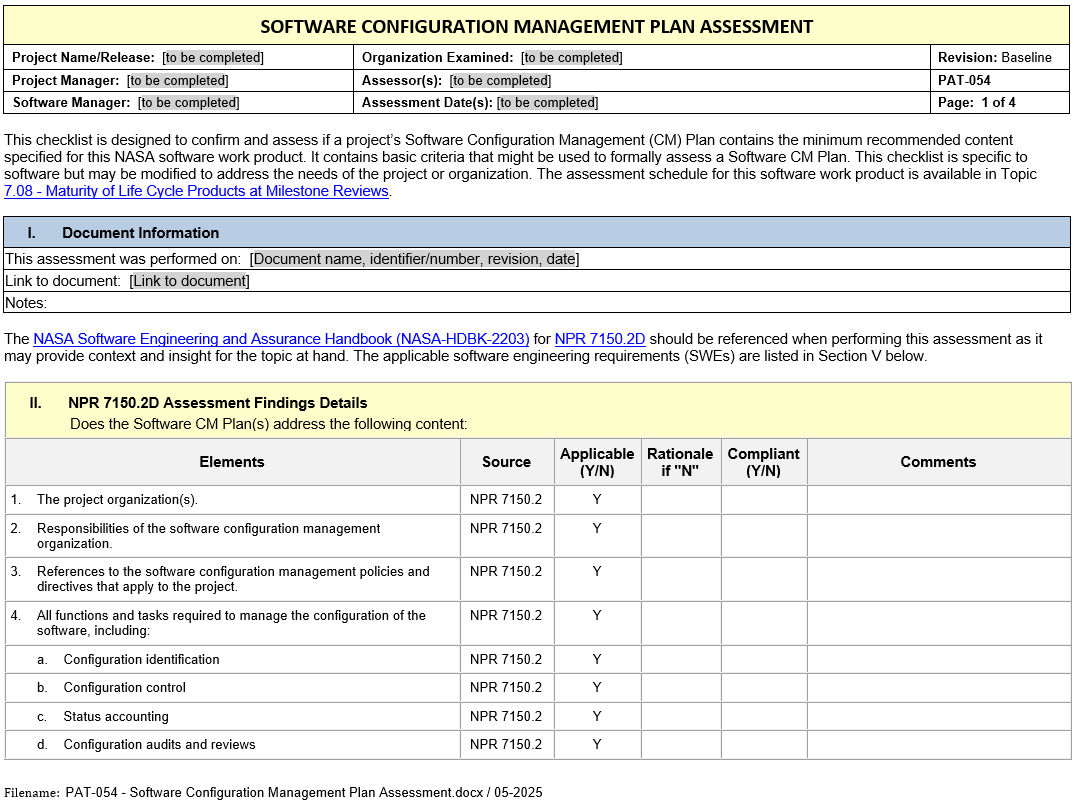The image size is (1076, 803).
Task: Select the Link to document placeholder
Action: (189, 281)
